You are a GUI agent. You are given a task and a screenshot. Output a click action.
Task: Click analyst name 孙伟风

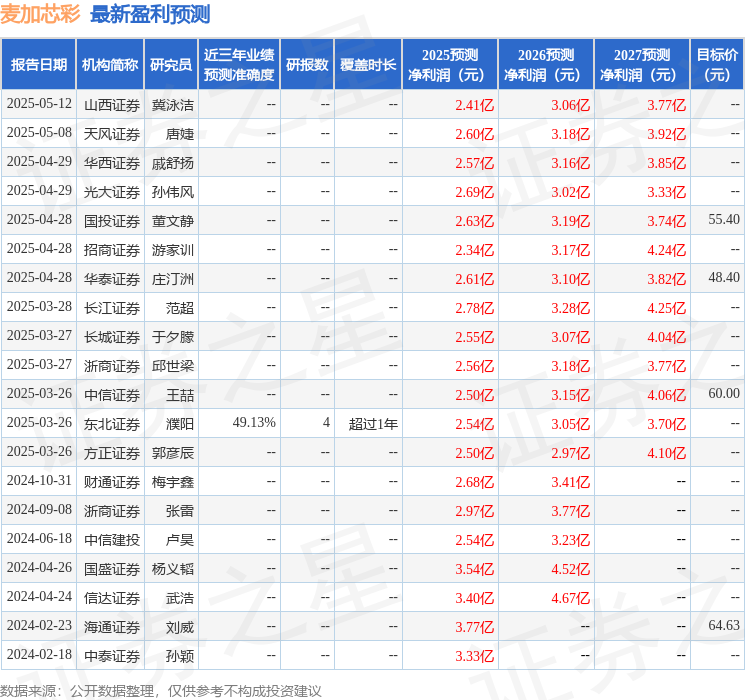pyautogui.click(x=173, y=192)
